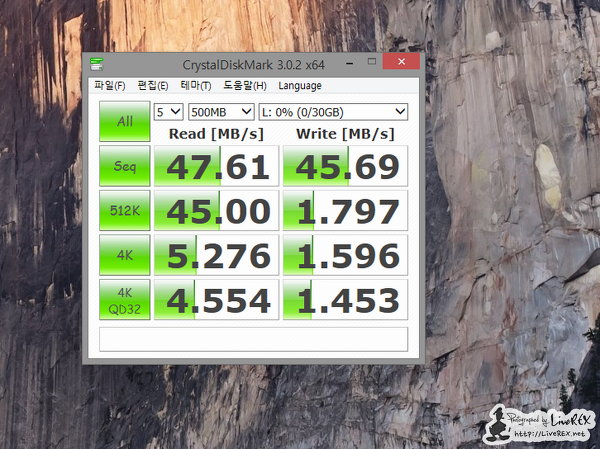
Task: Start the Seq benchmark test
Action: tap(125, 166)
